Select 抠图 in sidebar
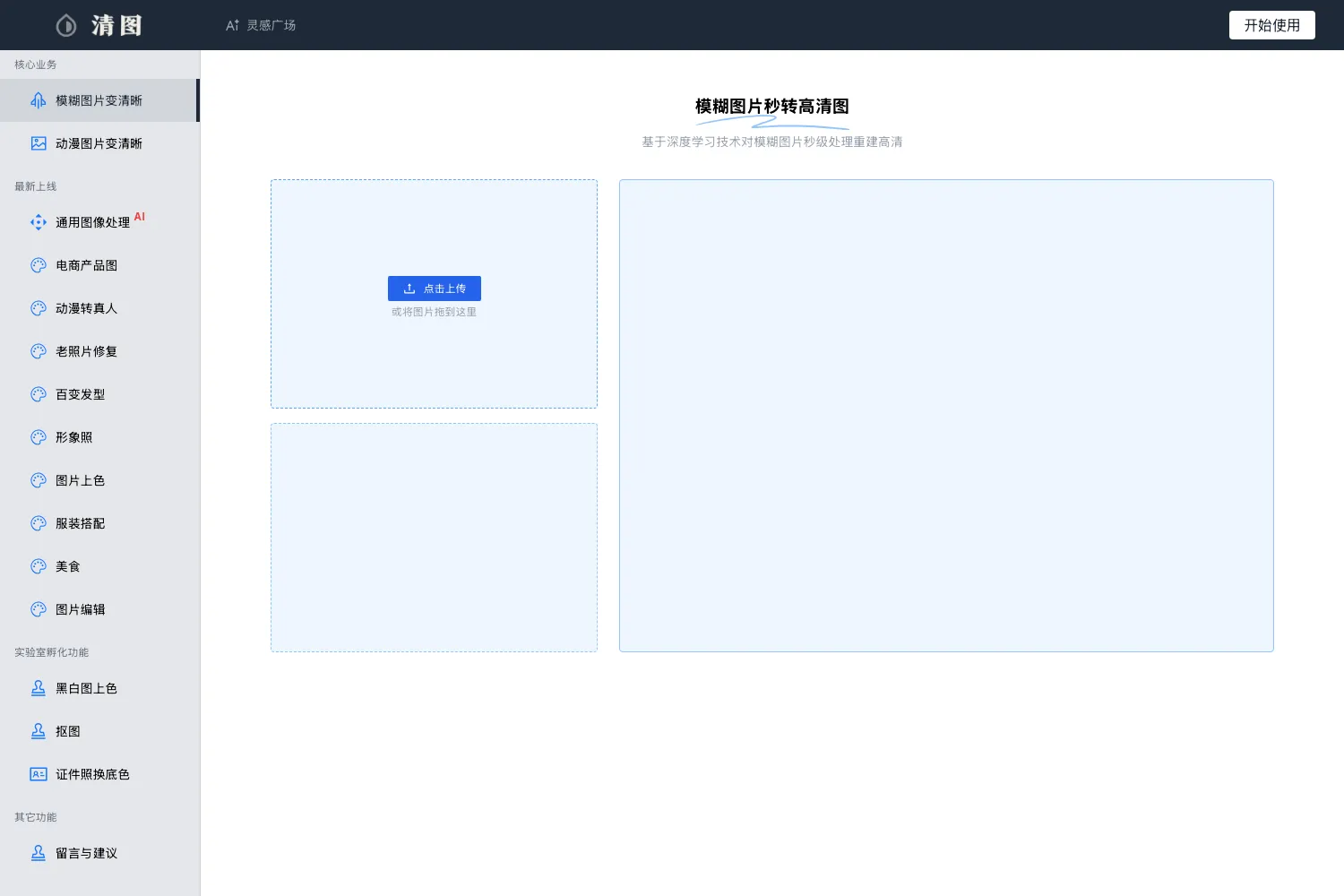The height and width of the screenshot is (896, 1344). coord(99,731)
